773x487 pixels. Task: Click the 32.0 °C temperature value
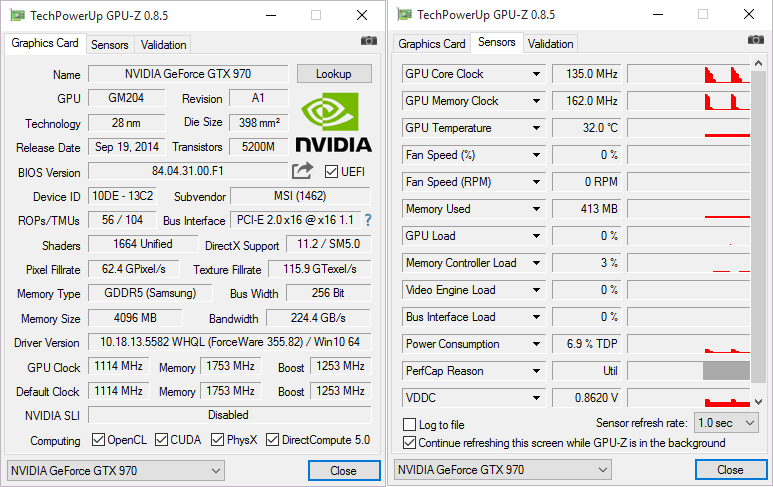pos(587,128)
